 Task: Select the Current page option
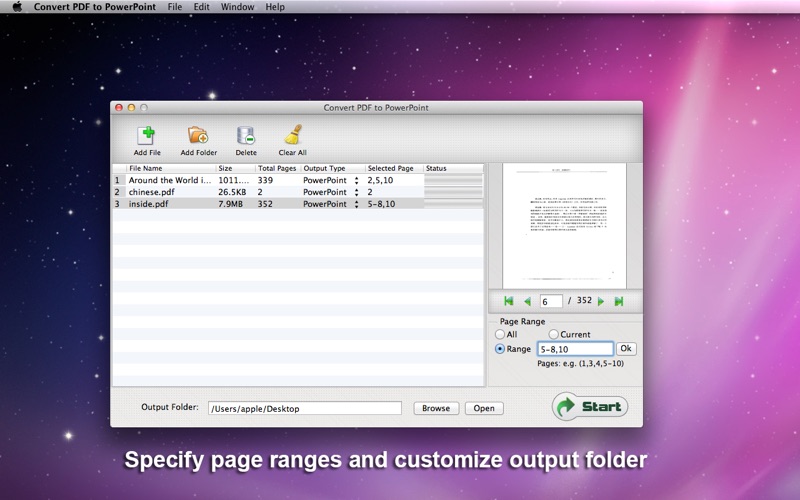pos(554,334)
